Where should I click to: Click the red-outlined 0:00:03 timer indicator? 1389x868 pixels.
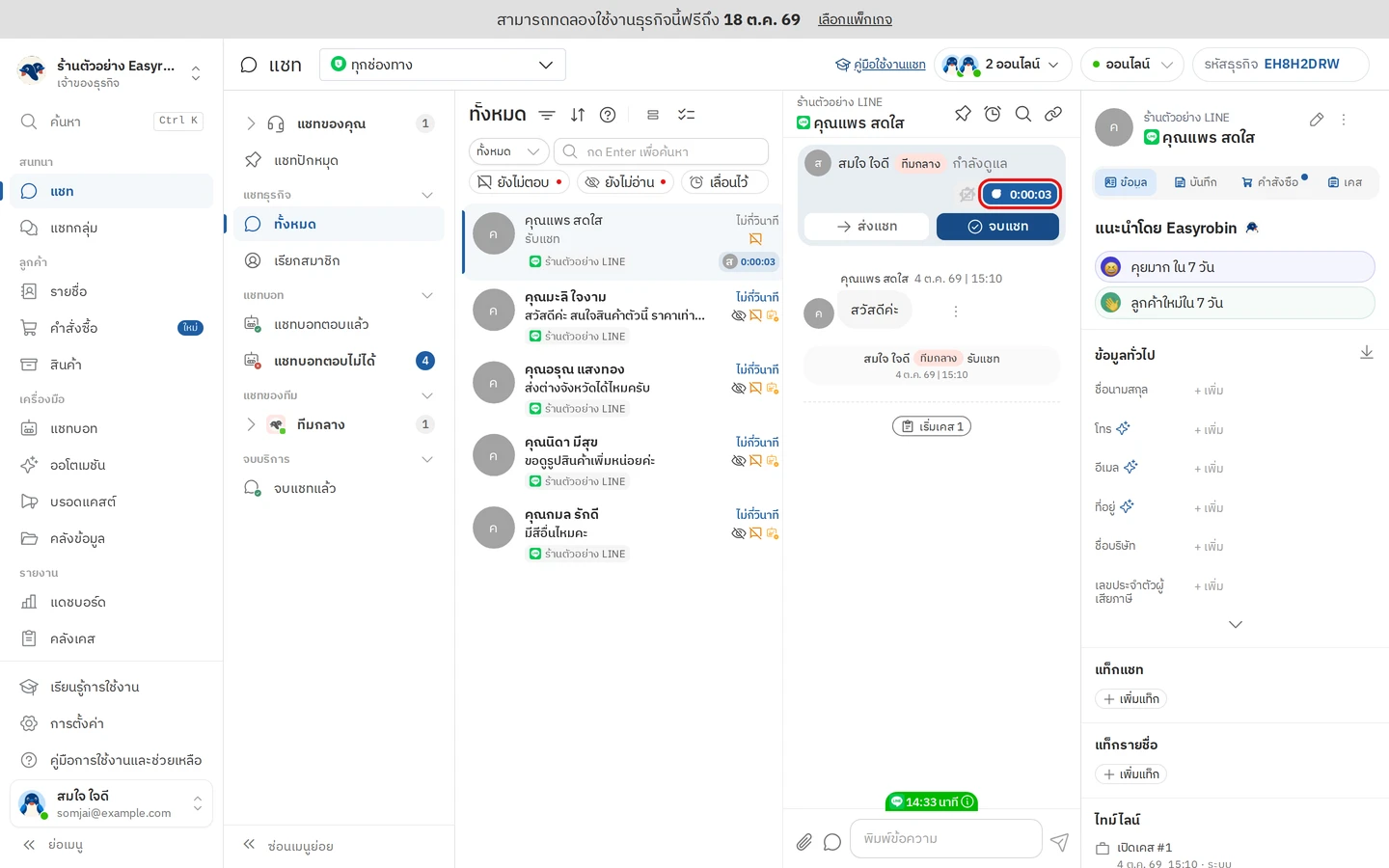pos(1021,194)
